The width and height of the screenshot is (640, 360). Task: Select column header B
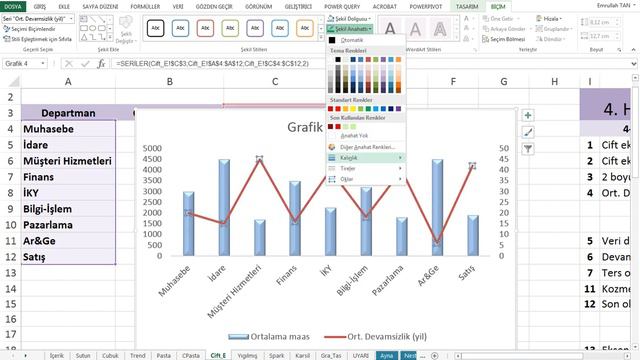click(x=169, y=82)
